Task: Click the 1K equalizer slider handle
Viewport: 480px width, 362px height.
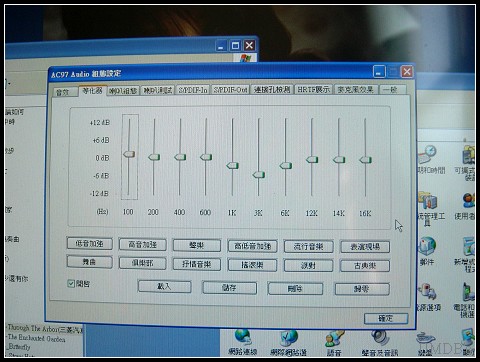Action: pos(232,165)
